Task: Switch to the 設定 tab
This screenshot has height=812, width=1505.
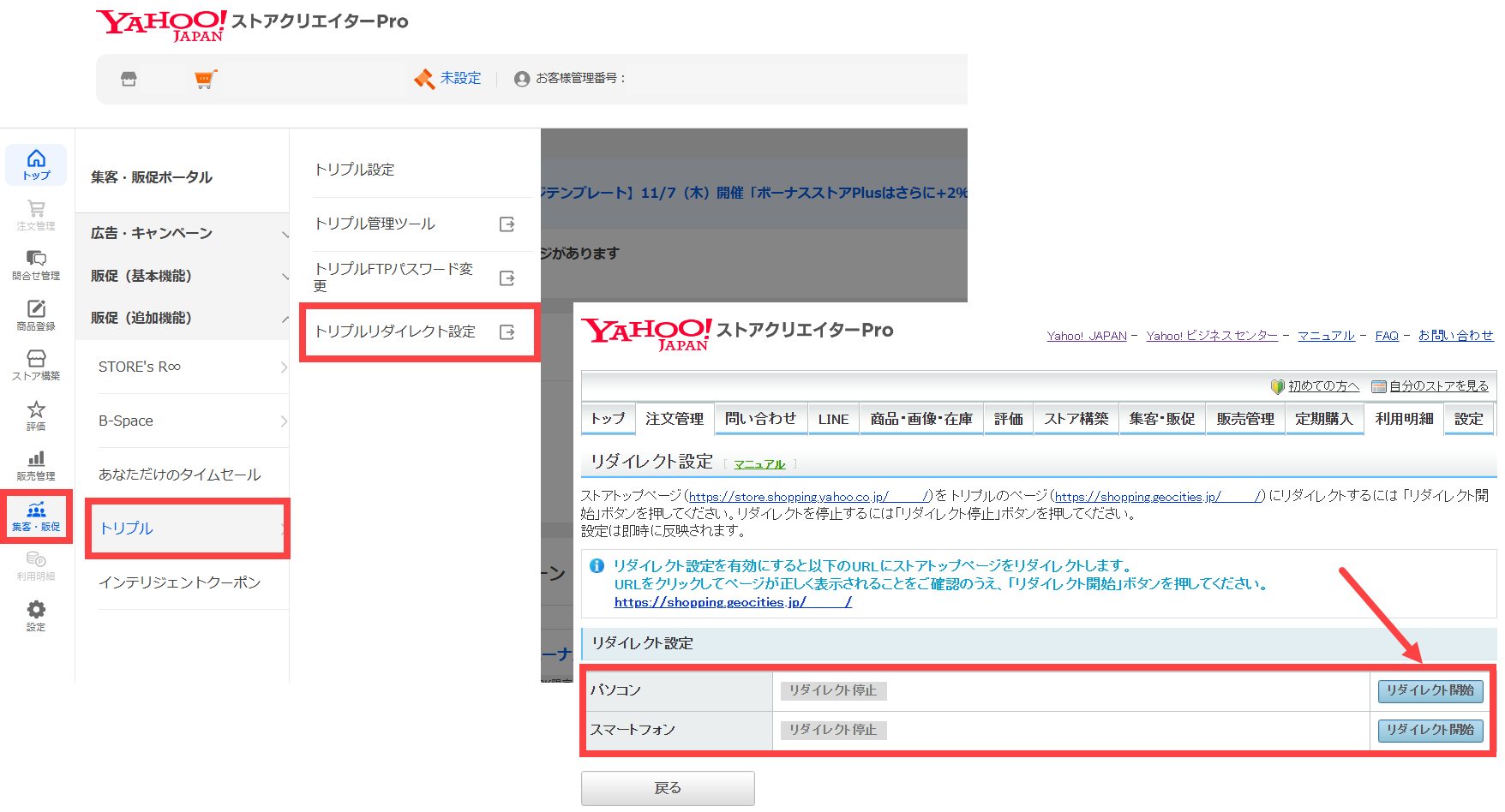Action: tap(1469, 419)
